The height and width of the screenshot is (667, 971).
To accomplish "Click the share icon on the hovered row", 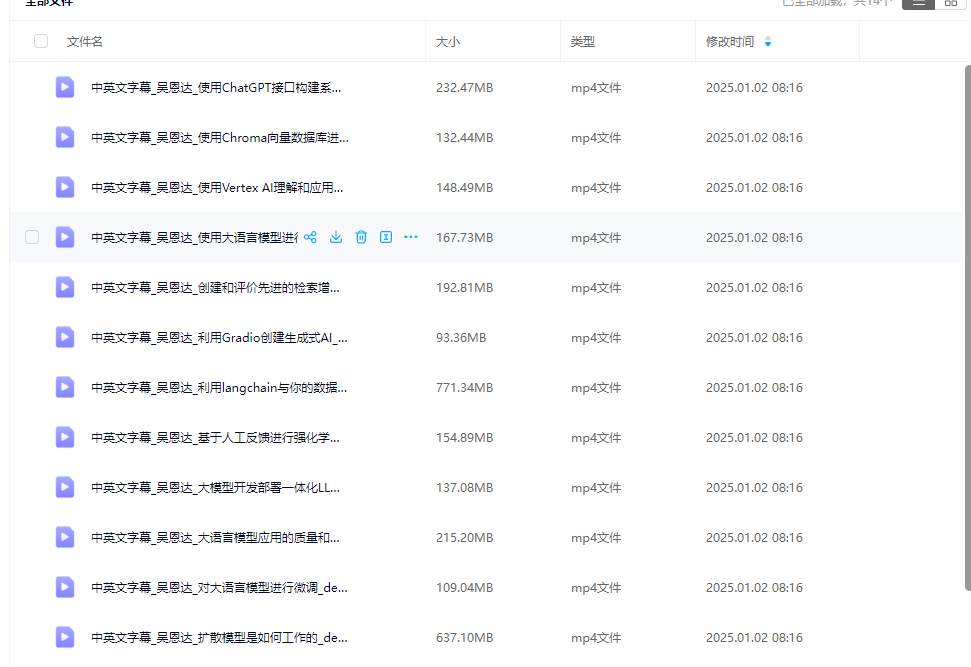I will (x=310, y=237).
